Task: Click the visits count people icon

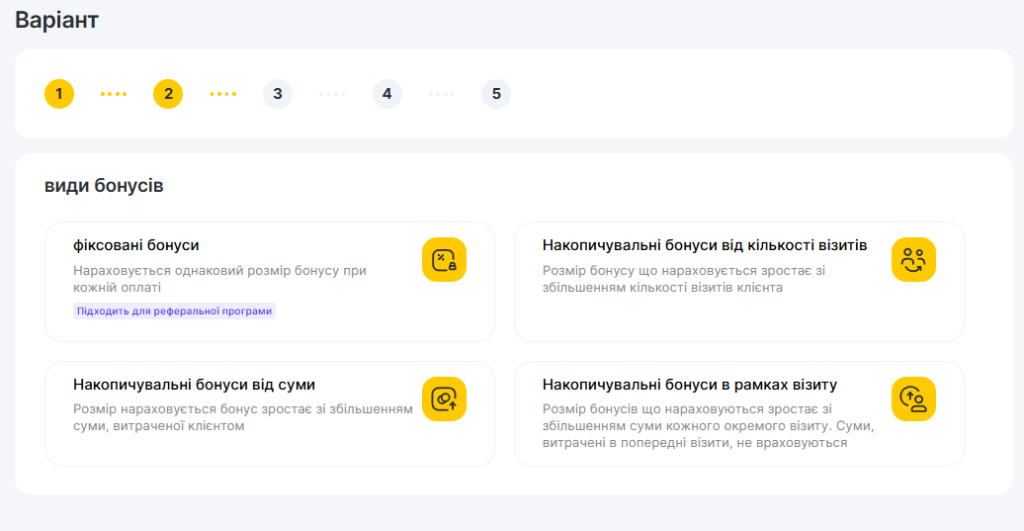Action: [913, 260]
